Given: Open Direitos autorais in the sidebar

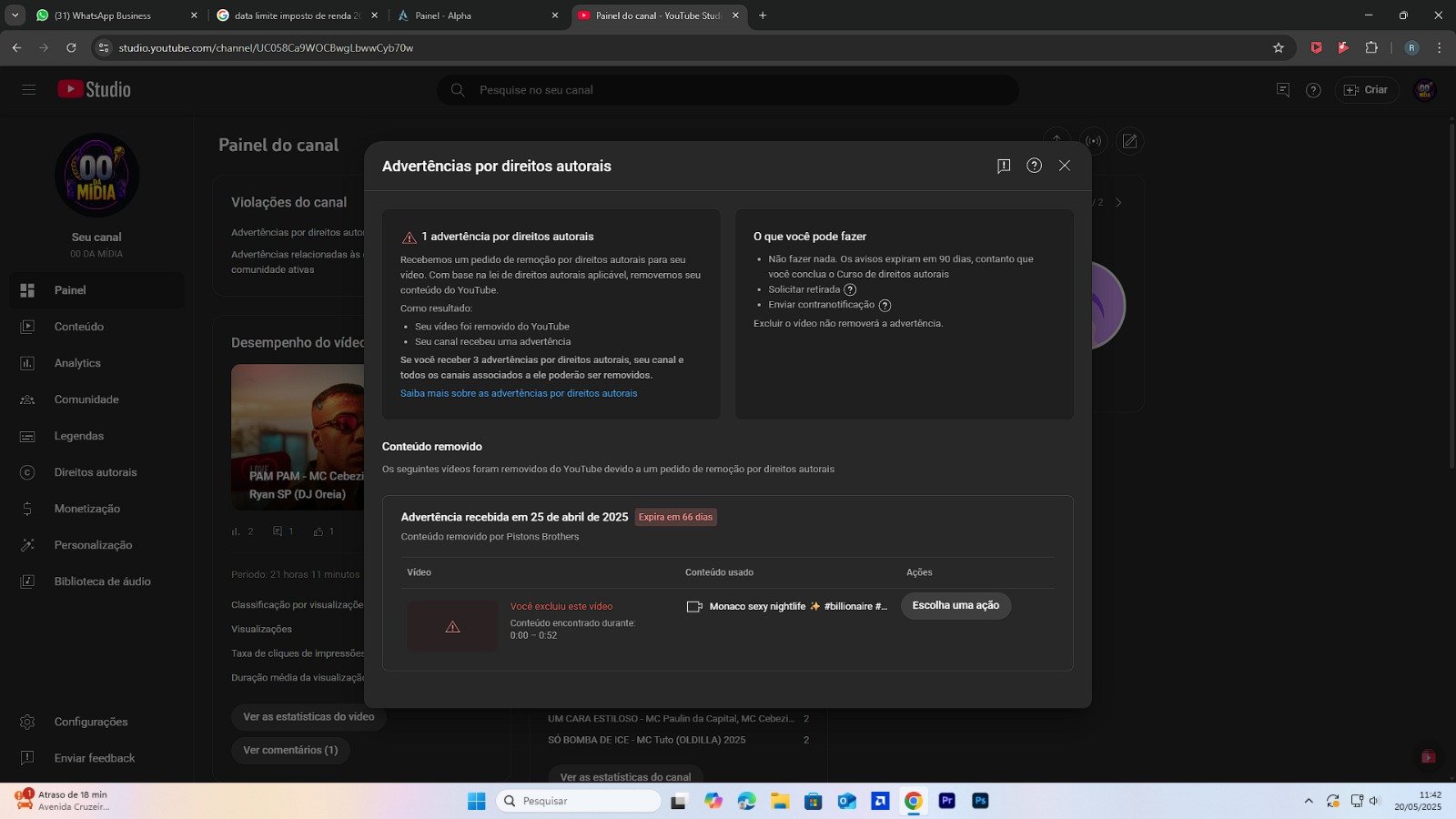Looking at the screenshot, I should [x=96, y=472].
